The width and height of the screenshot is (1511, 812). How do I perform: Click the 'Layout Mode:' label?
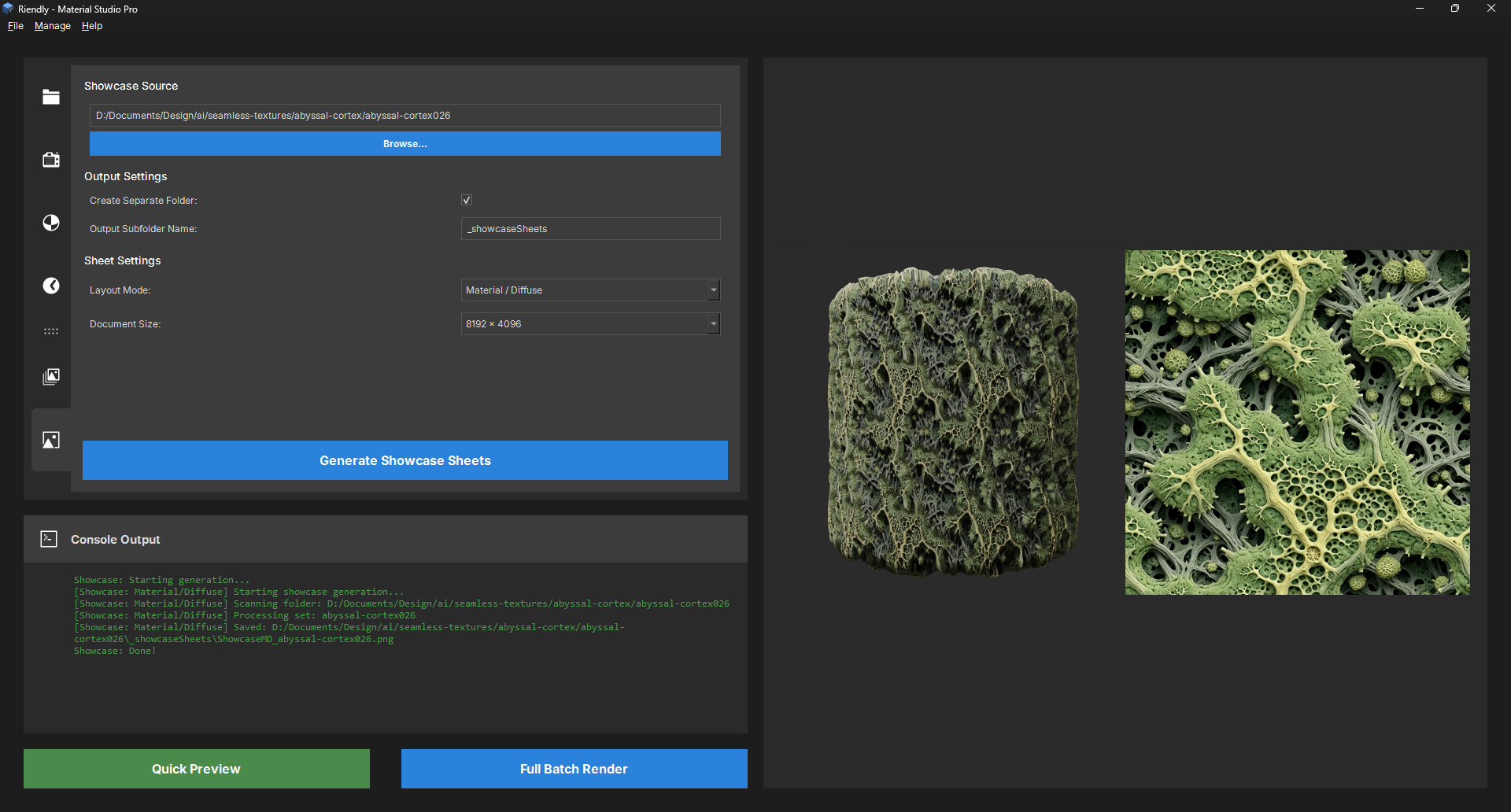(120, 290)
